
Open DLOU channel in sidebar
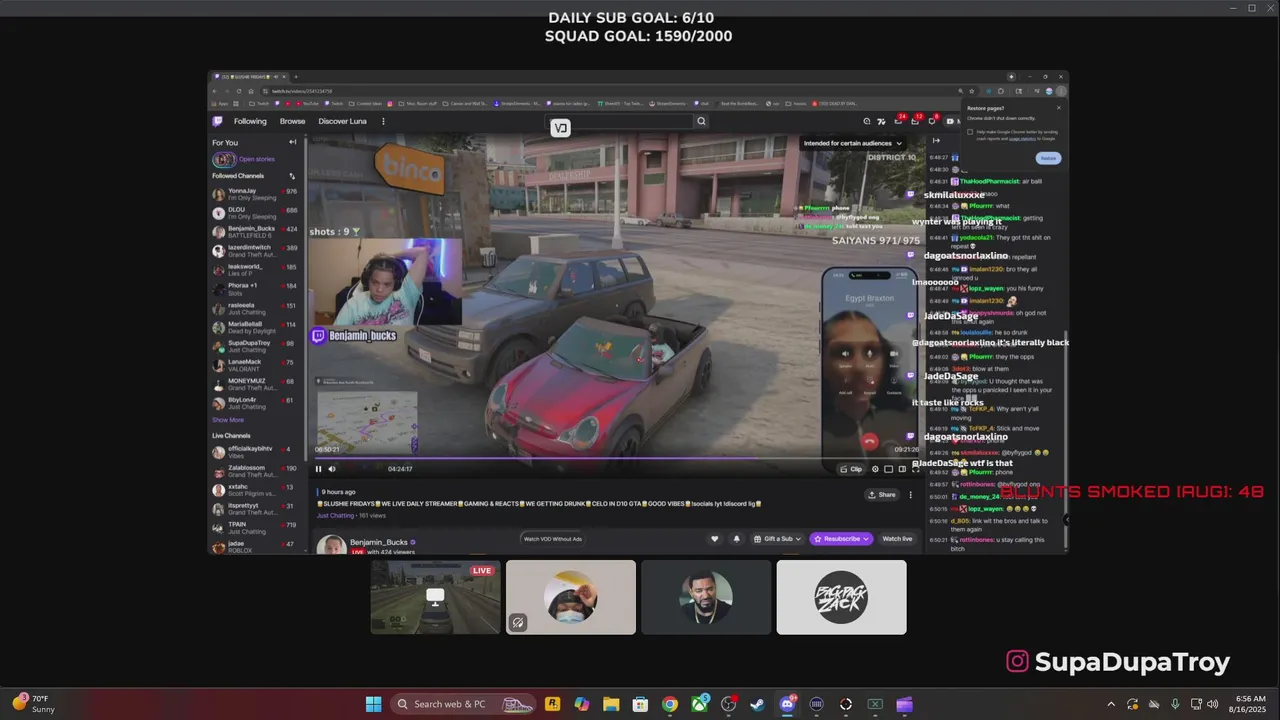[x=254, y=213]
